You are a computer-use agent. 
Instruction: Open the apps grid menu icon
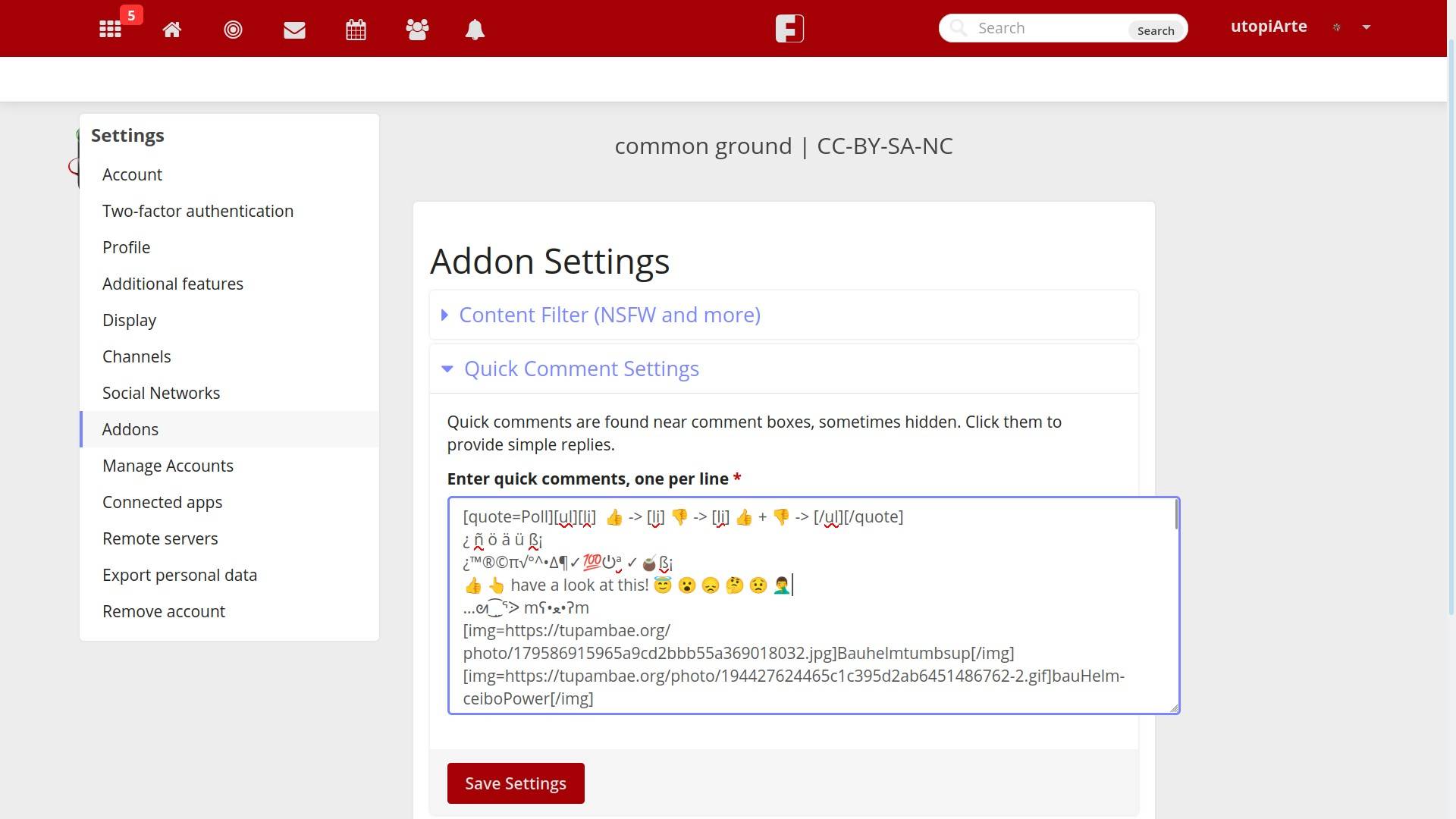[x=110, y=30]
